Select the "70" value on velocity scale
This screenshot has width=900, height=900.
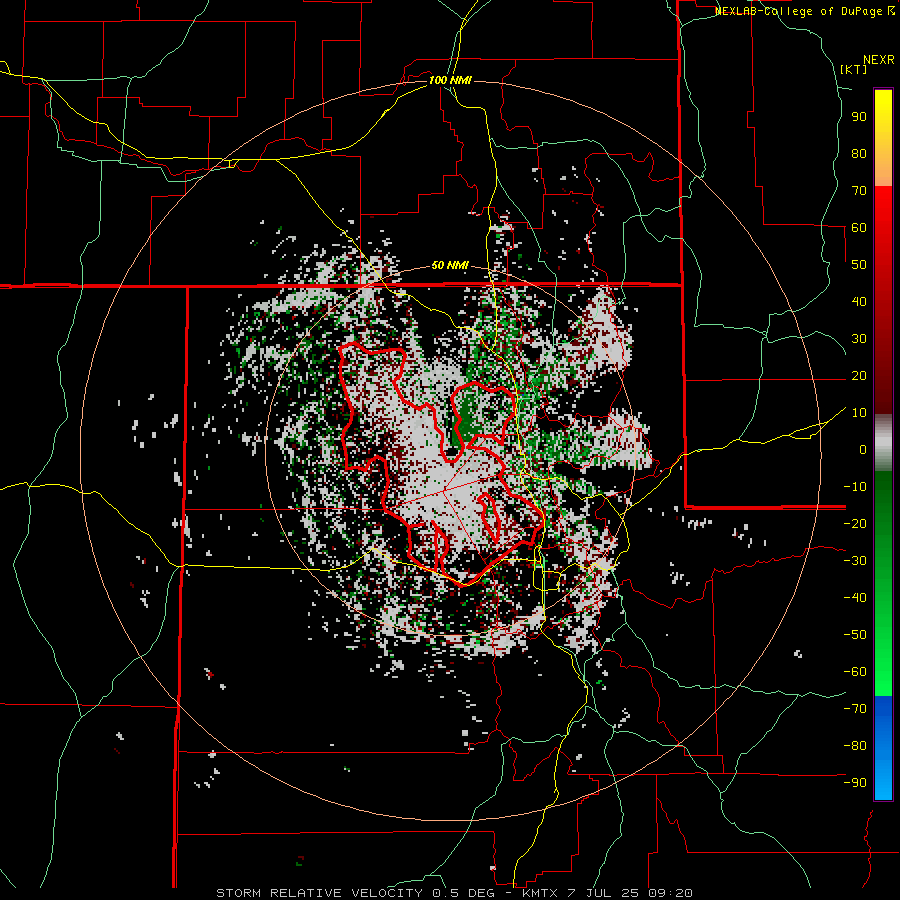click(x=859, y=191)
